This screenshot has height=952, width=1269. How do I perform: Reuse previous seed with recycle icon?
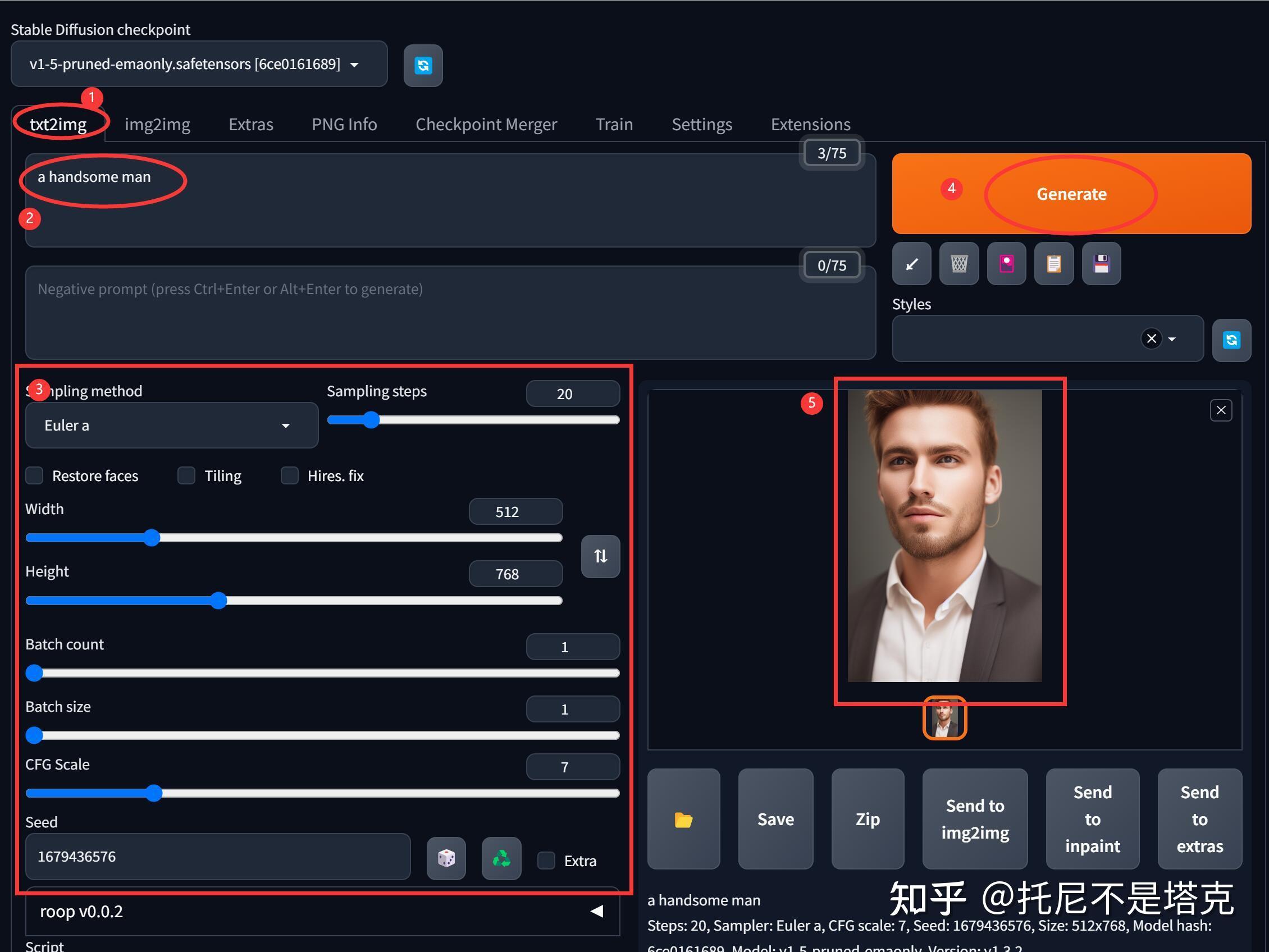[x=500, y=858]
